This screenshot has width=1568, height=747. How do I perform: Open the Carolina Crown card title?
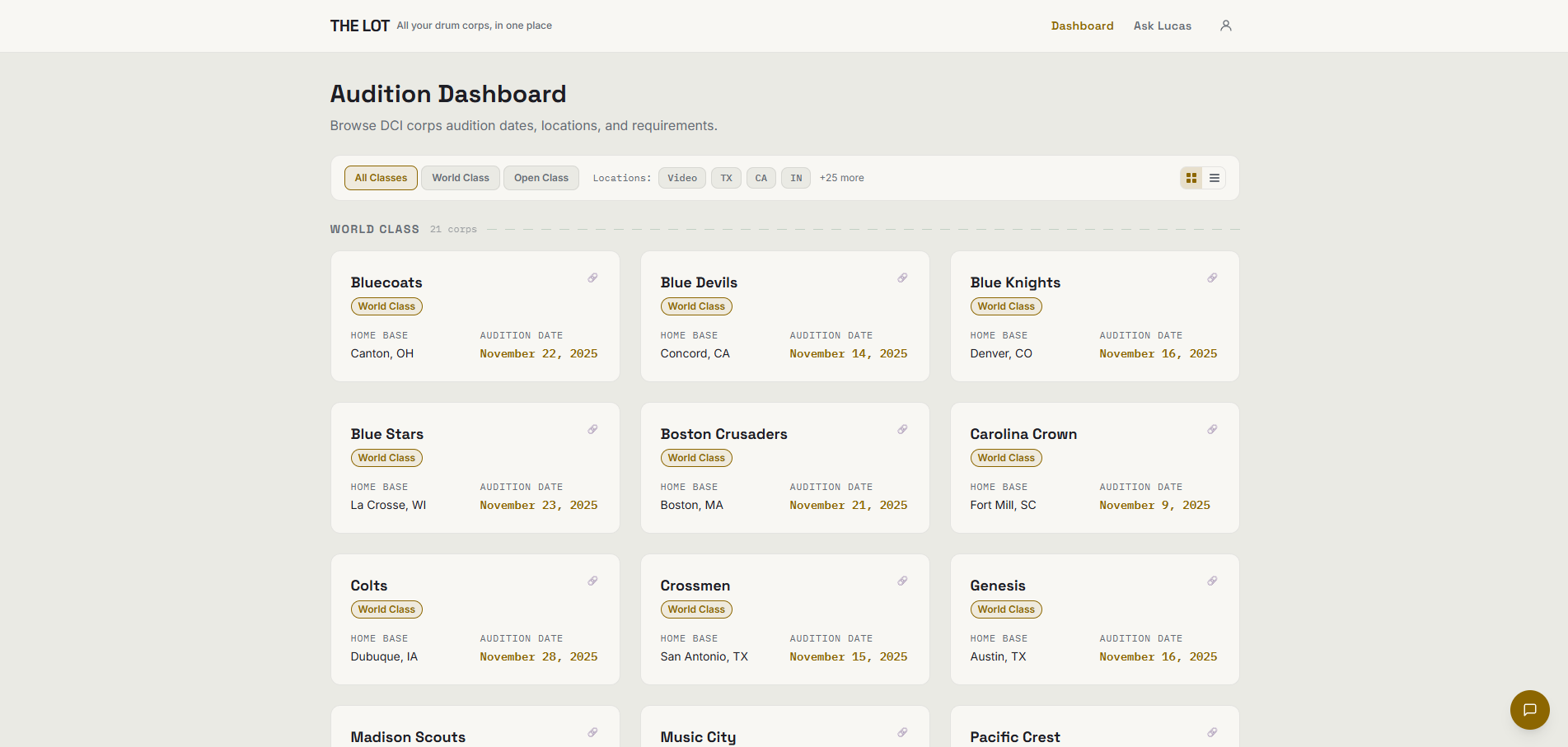click(1023, 434)
